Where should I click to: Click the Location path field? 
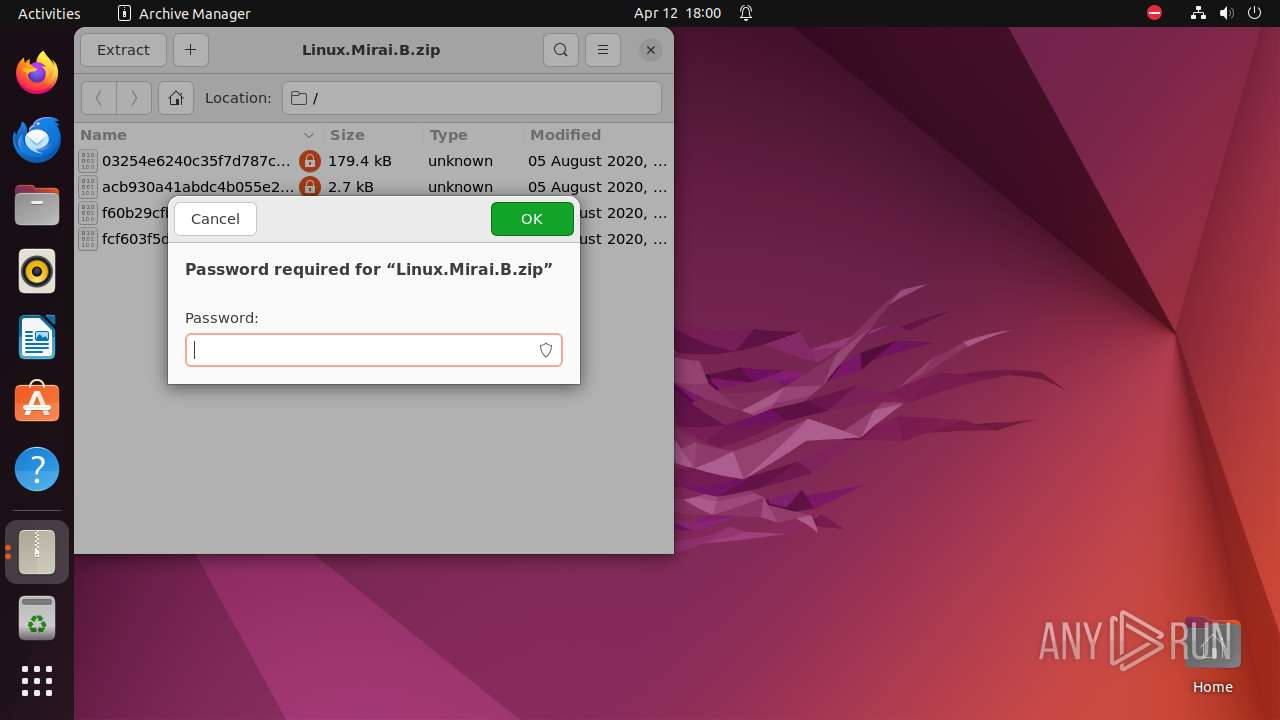472,98
